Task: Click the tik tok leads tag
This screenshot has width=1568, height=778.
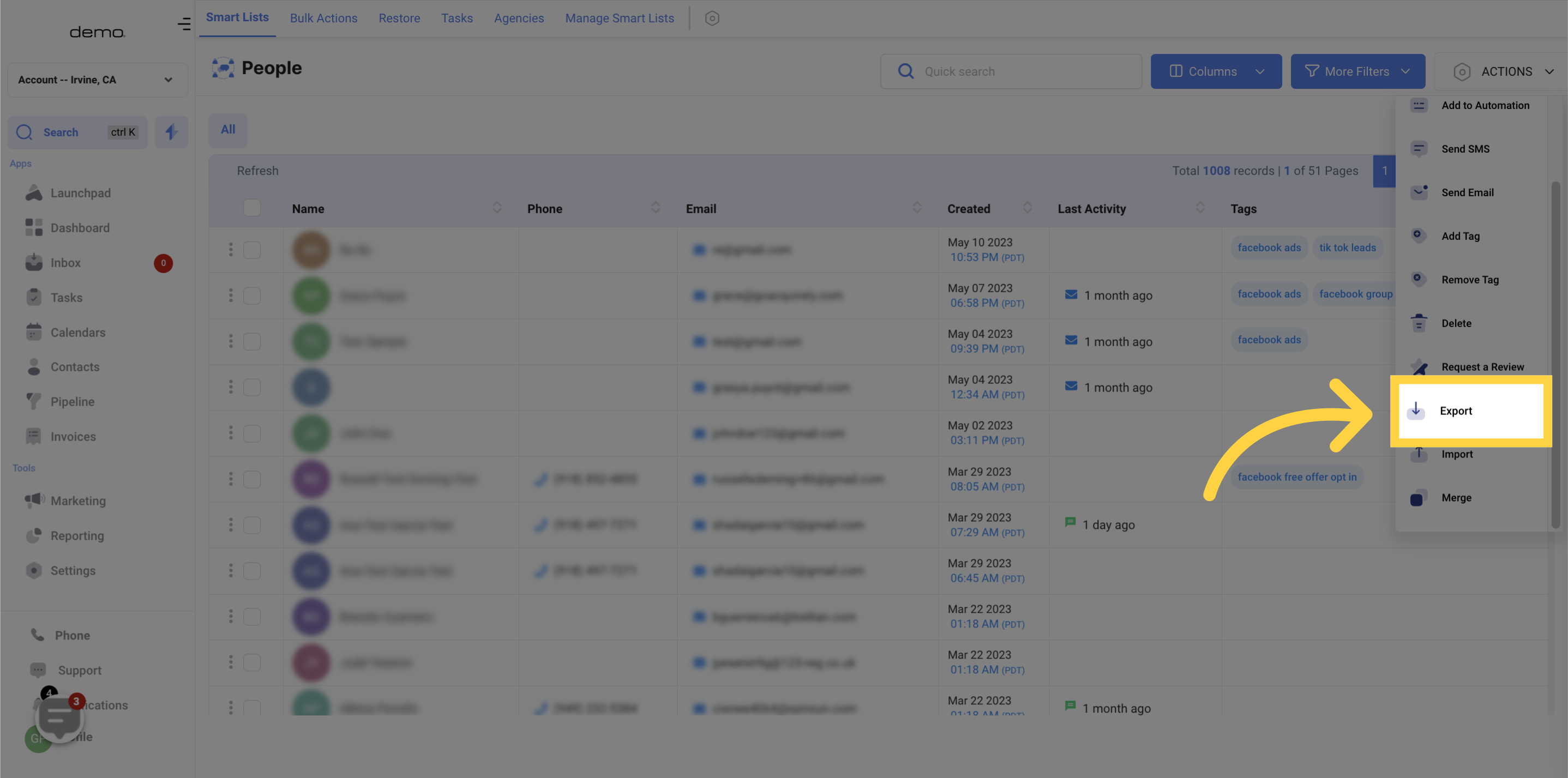Action: [x=1348, y=248]
